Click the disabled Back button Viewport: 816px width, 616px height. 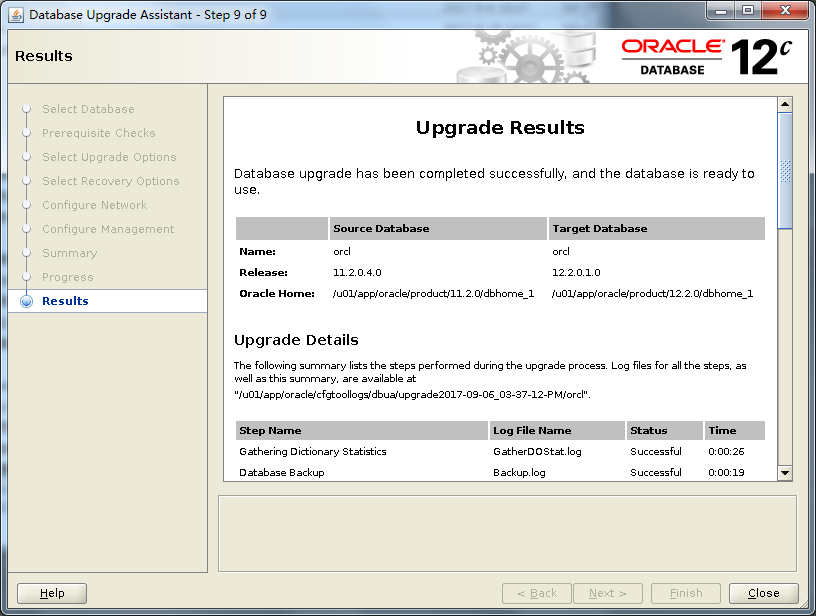[537, 592]
